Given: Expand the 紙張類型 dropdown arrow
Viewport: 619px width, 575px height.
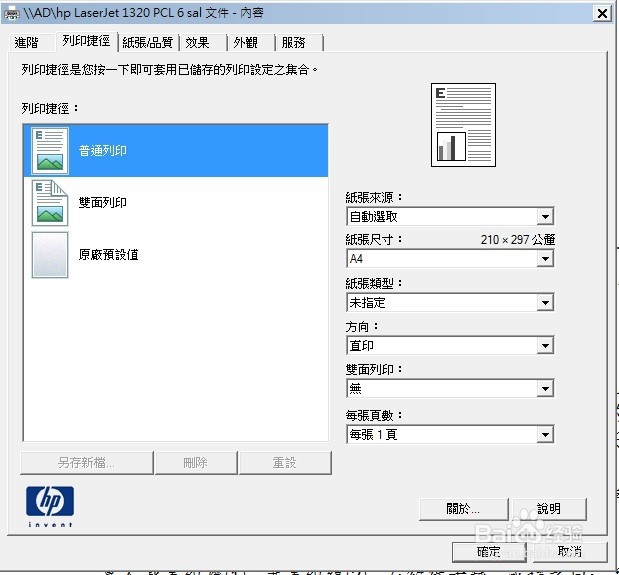Looking at the screenshot, I should [x=545, y=303].
